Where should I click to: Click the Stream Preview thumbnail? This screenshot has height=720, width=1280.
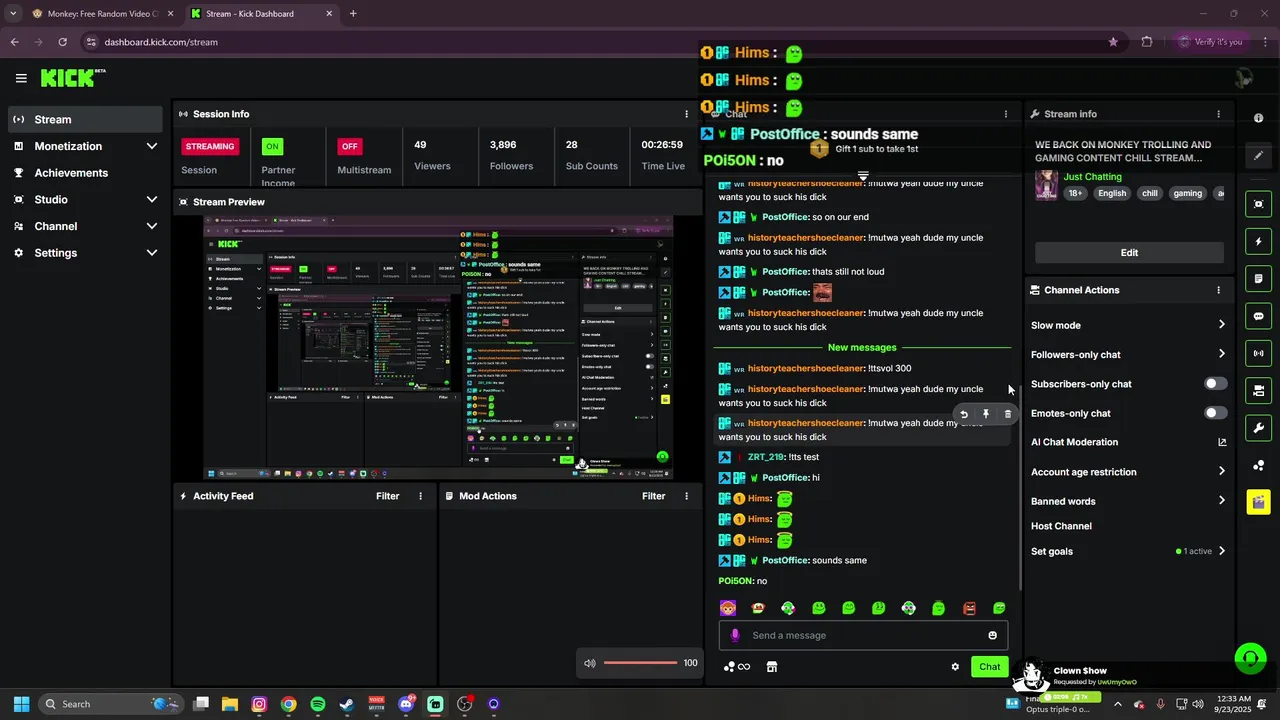click(438, 348)
